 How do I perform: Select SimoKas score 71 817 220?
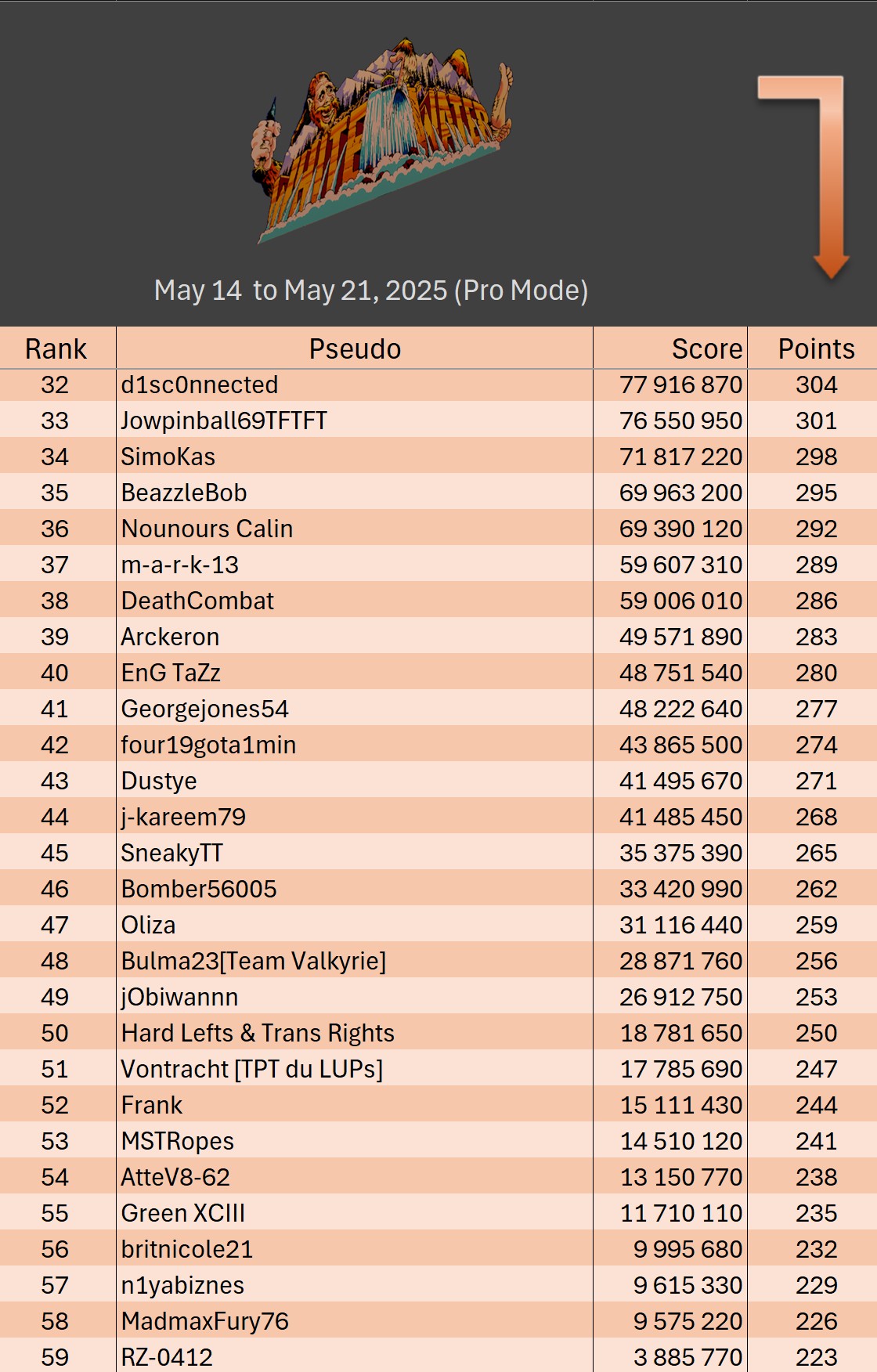tap(680, 457)
